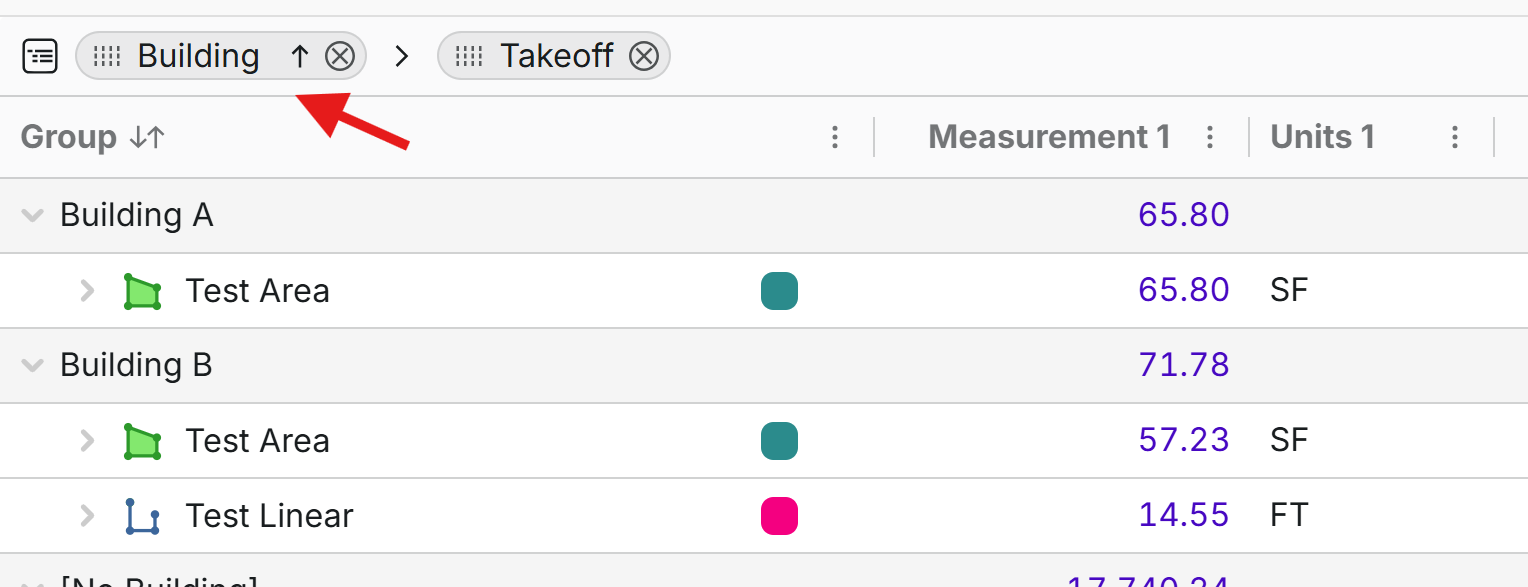Screen dimensions: 1528x587
Task: Open Group column options menu
Action: click(835, 137)
